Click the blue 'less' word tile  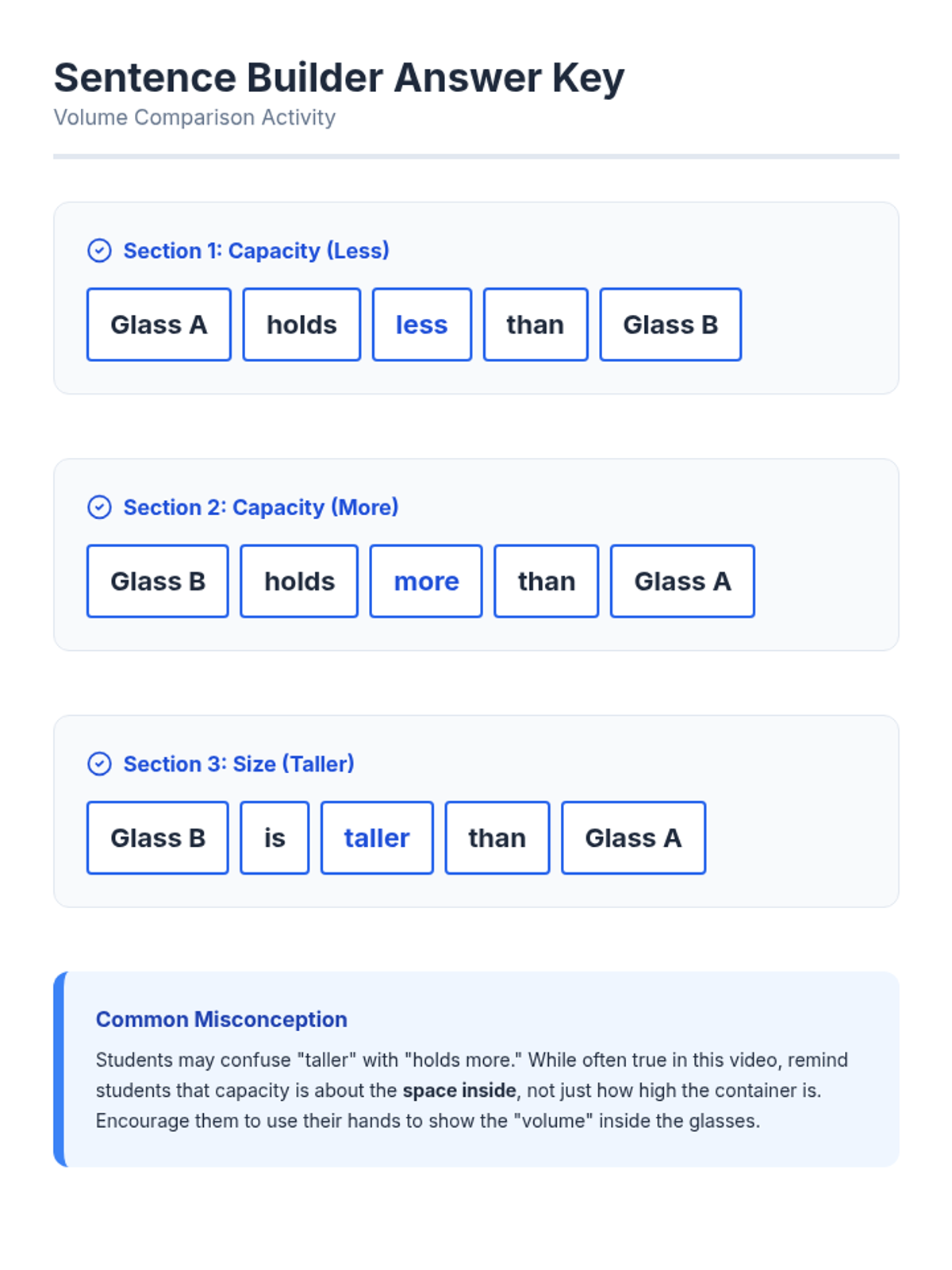pyautogui.click(x=421, y=325)
